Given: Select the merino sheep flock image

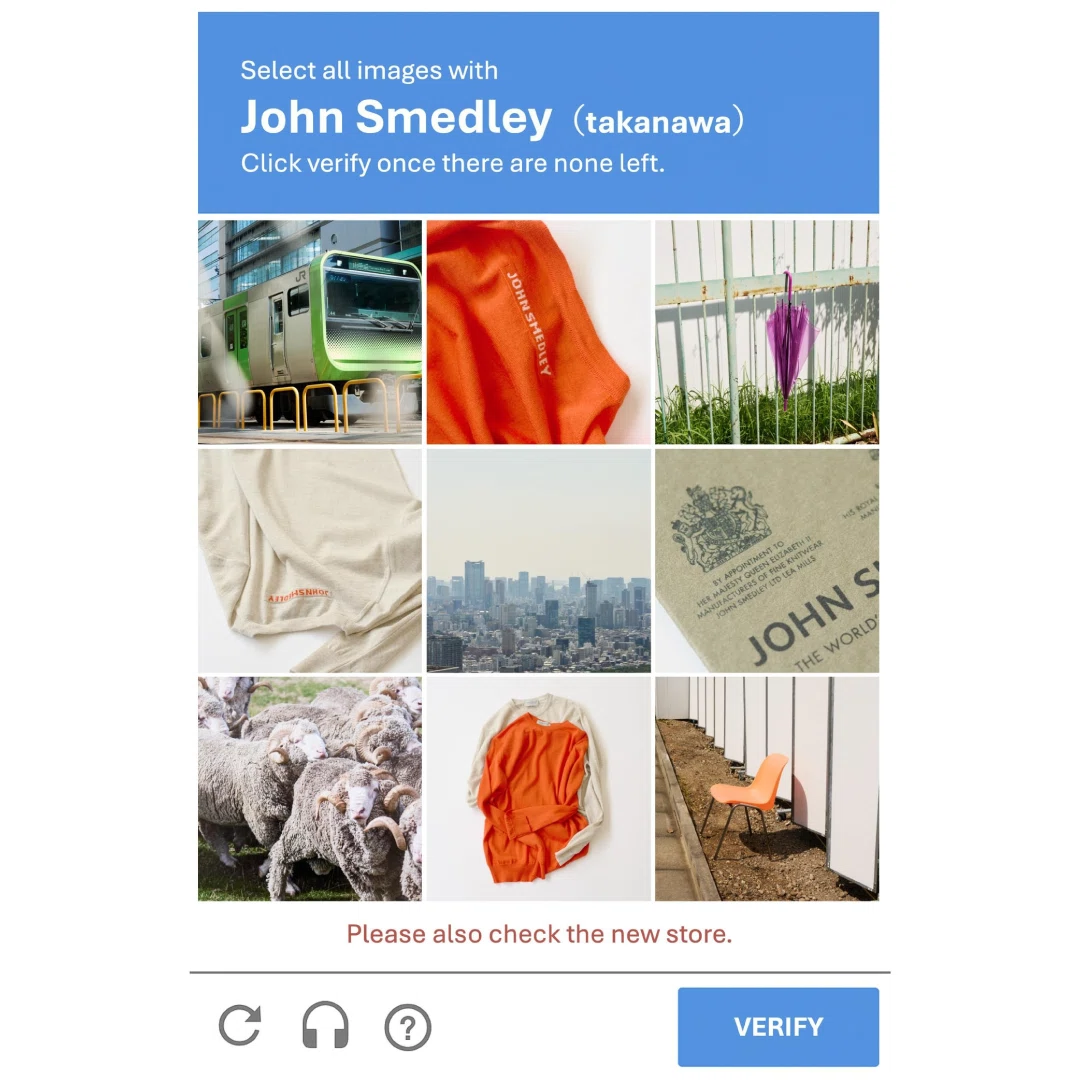Looking at the screenshot, I should click(x=310, y=789).
